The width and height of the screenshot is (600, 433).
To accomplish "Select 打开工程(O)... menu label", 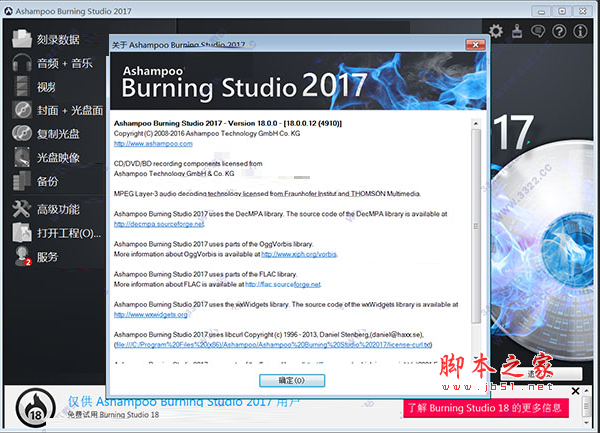I will pos(69,233).
